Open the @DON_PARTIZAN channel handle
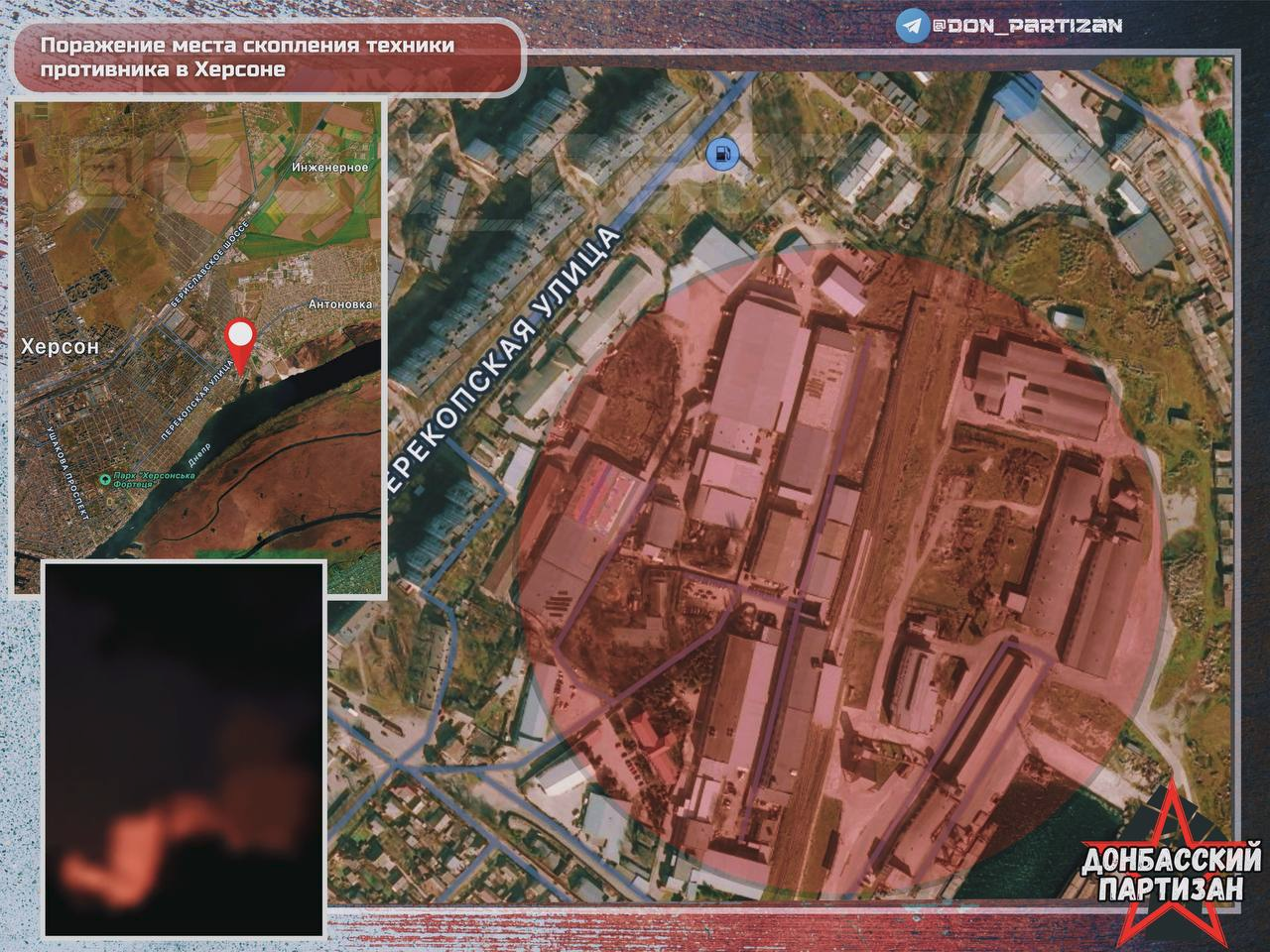 pos(1025,27)
